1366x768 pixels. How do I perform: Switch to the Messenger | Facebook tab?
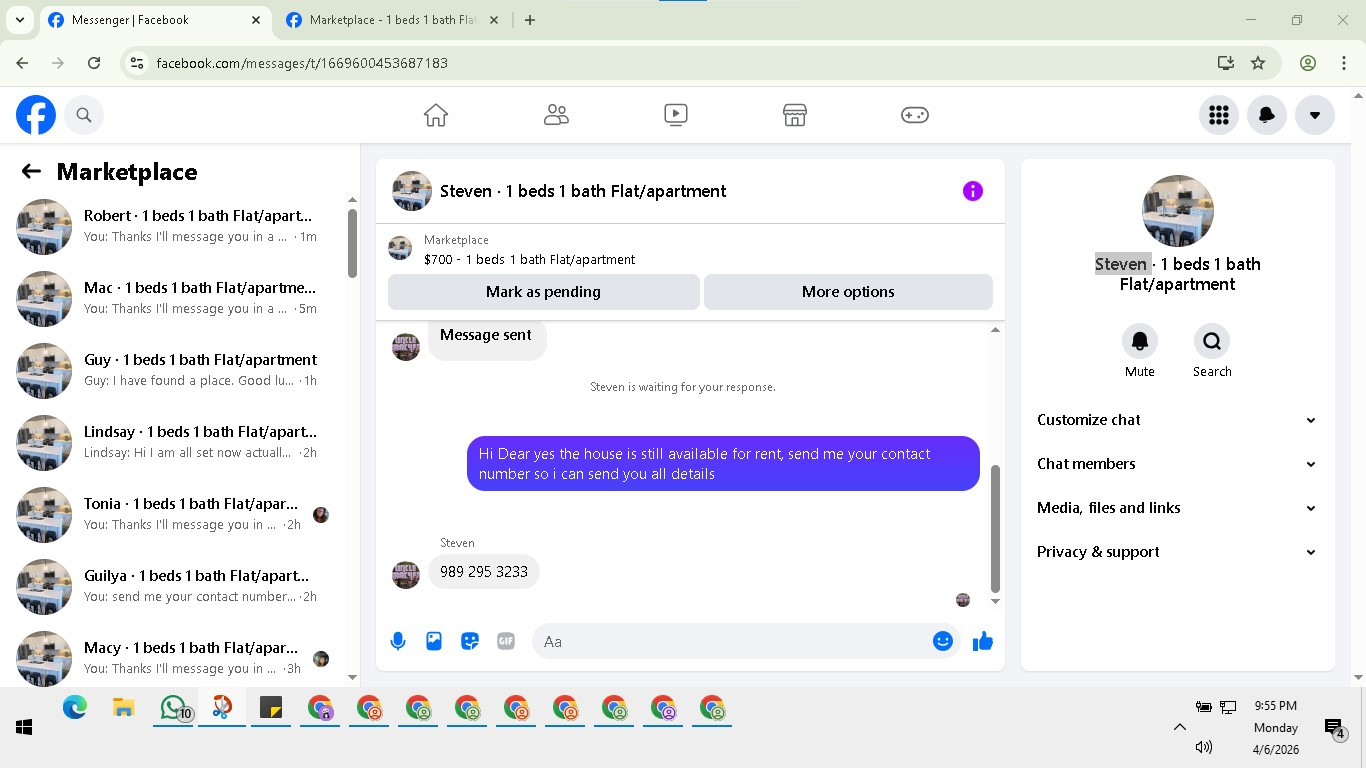pos(155,20)
